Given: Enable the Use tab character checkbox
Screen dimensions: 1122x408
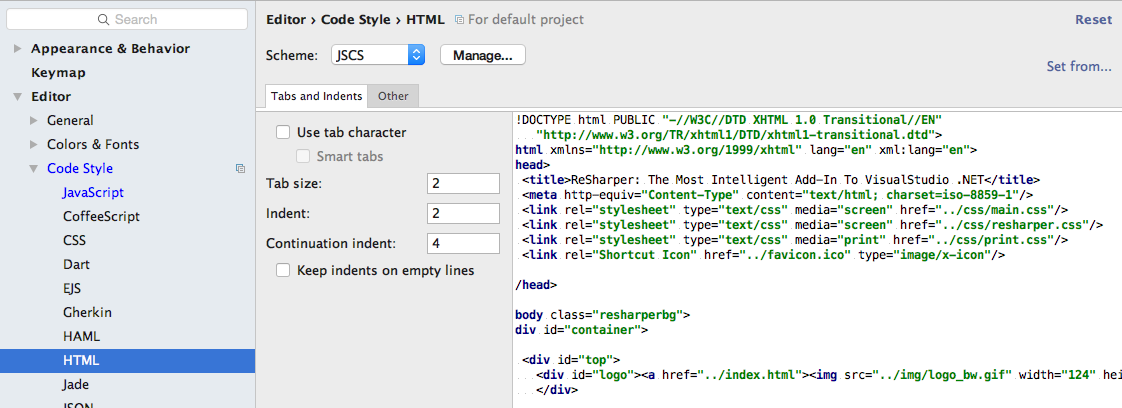Looking at the screenshot, I should coord(283,132).
